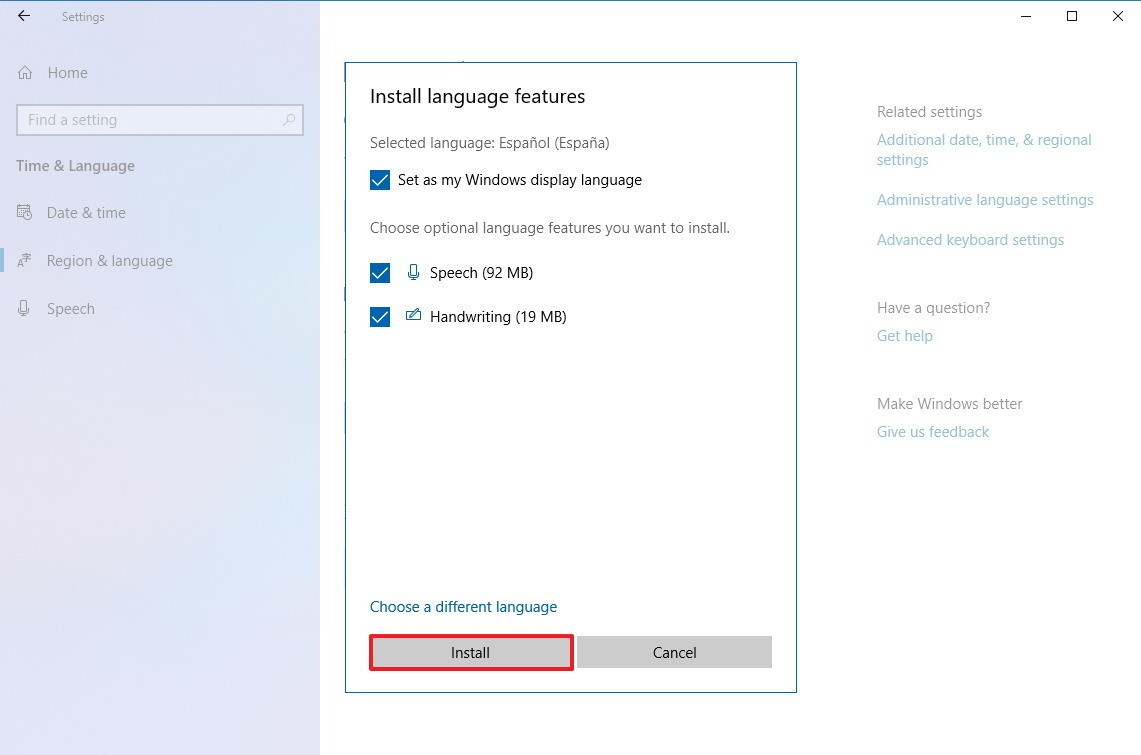Click the Install button
This screenshot has height=755, width=1141.
coord(471,652)
